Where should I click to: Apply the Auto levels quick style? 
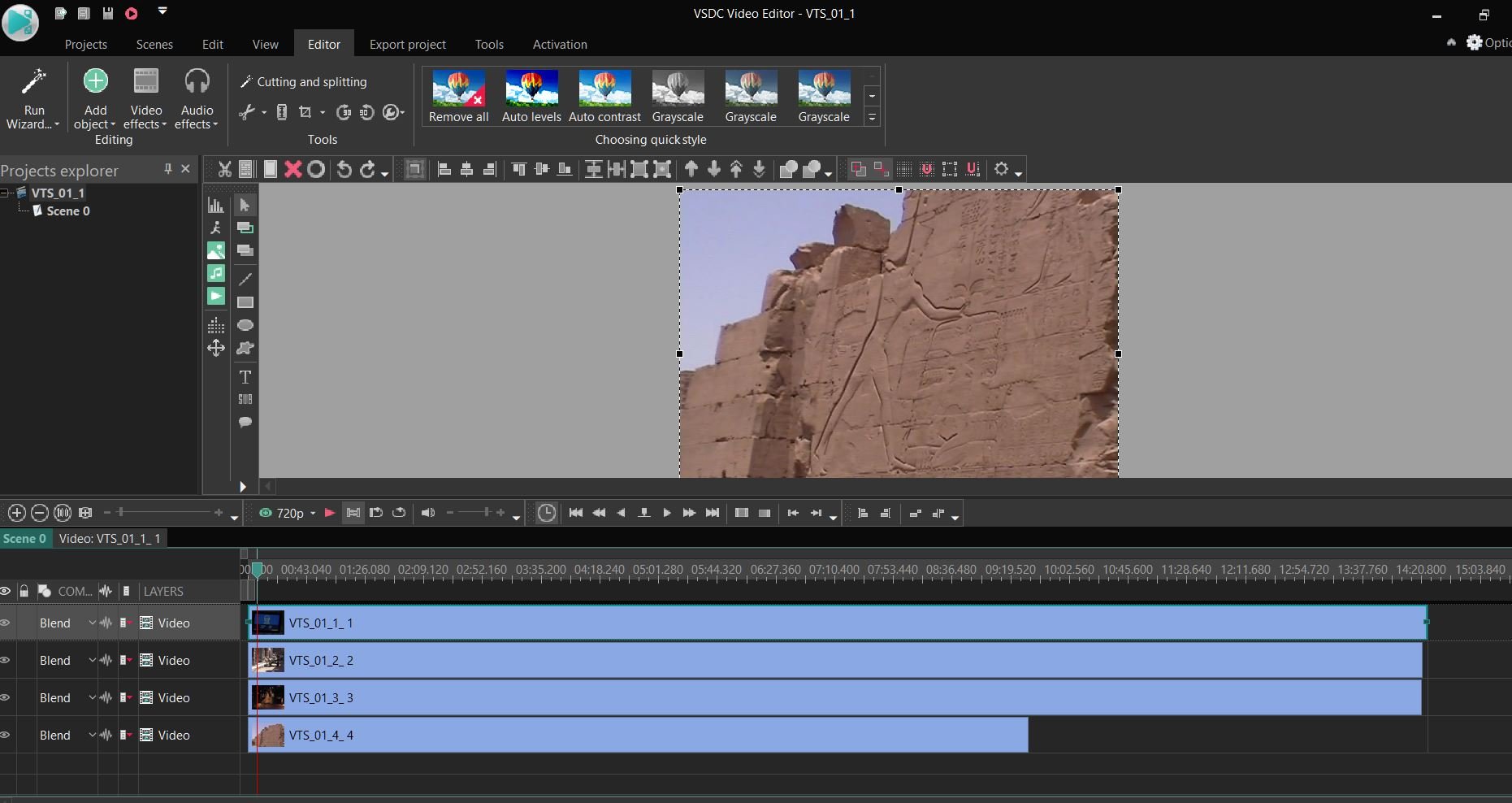[x=531, y=96]
